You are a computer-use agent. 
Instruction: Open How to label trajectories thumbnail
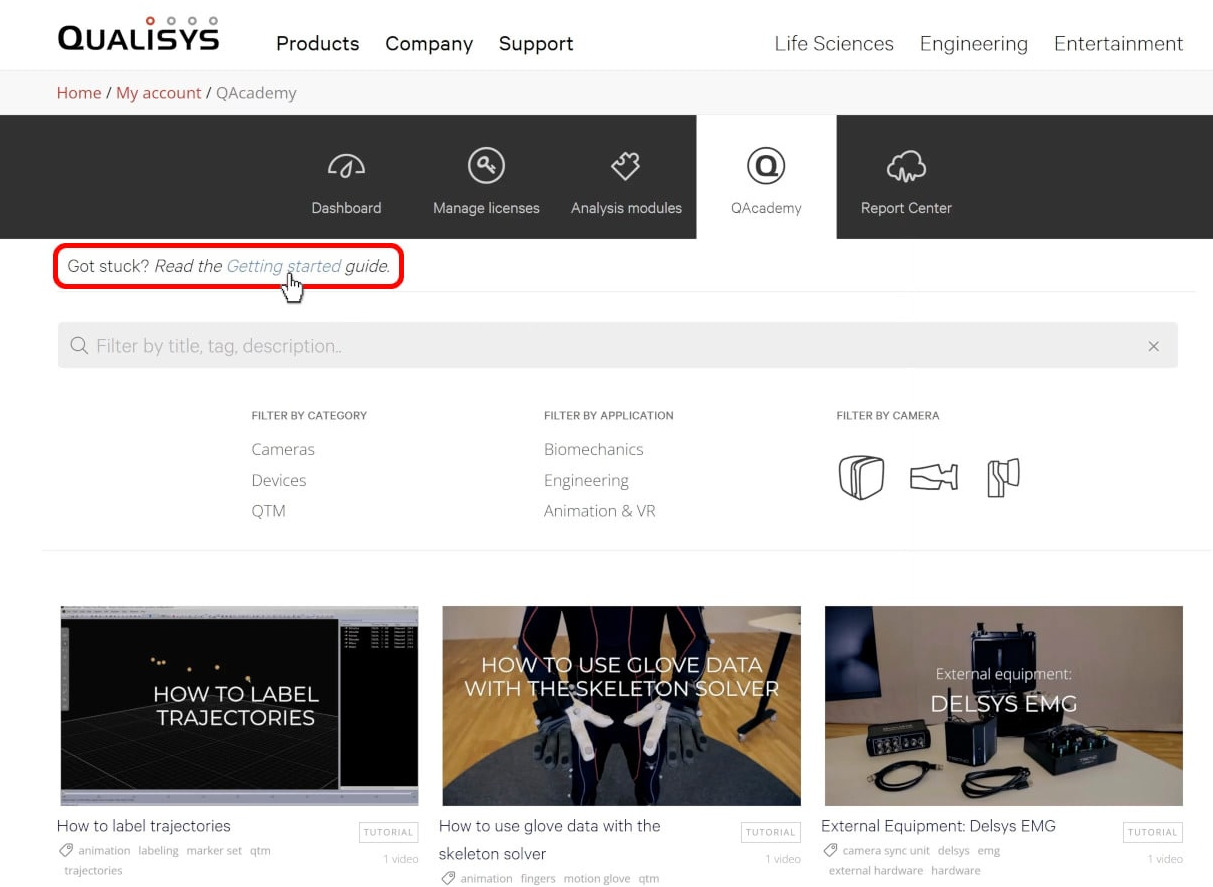pos(239,705)
